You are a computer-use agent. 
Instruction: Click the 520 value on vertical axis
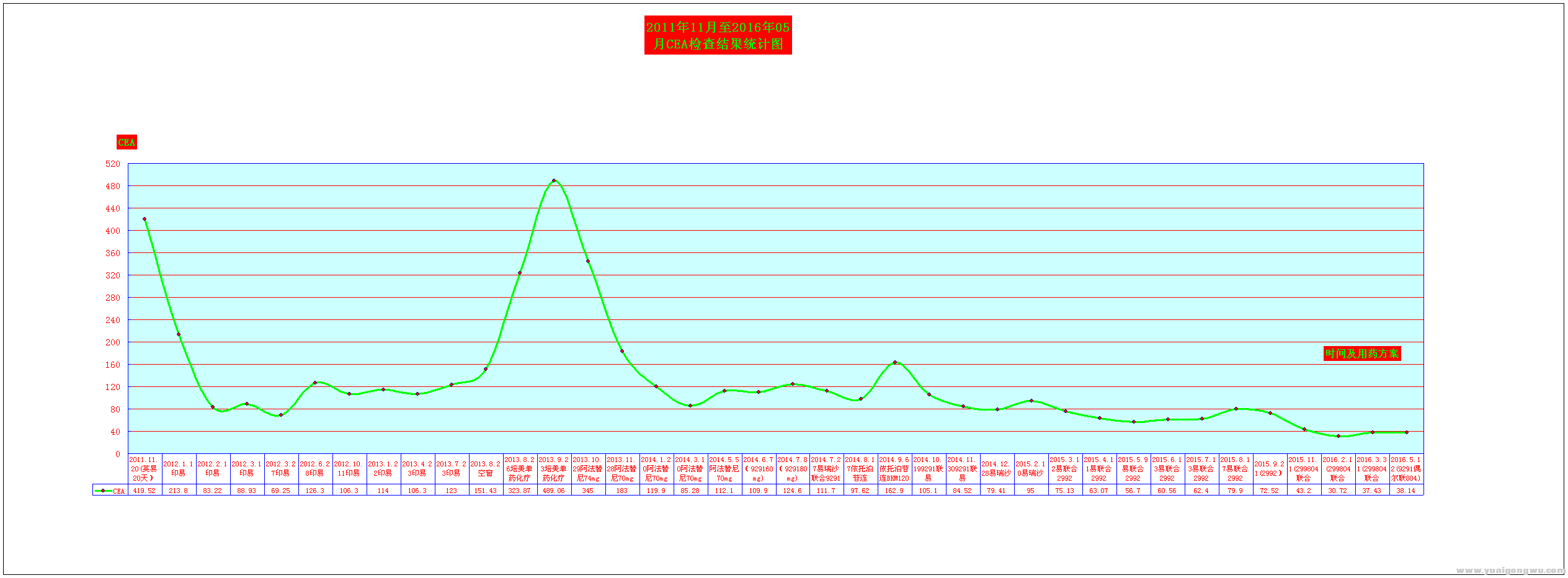tap(113, 164)
